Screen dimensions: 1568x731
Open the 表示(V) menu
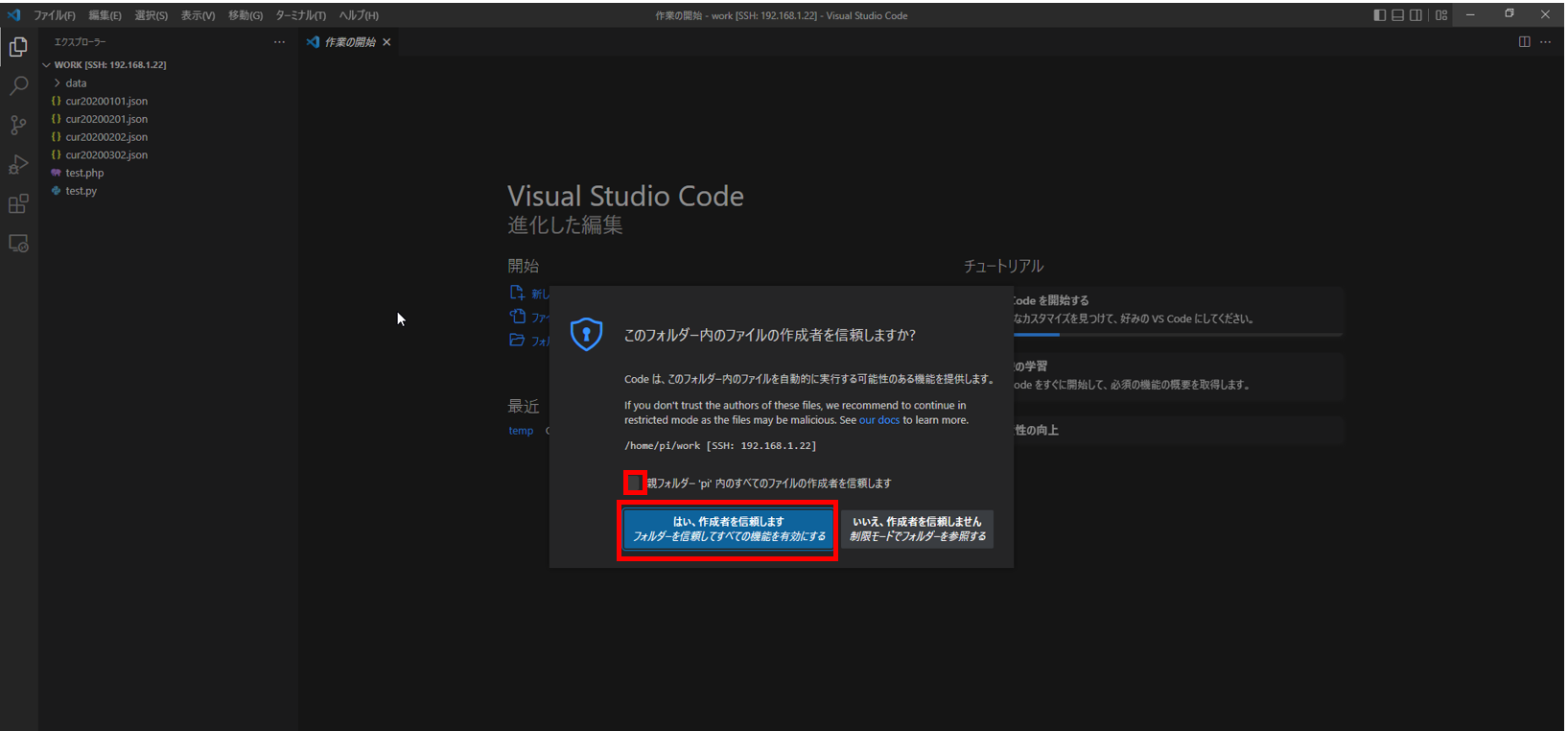click(199, 15)
